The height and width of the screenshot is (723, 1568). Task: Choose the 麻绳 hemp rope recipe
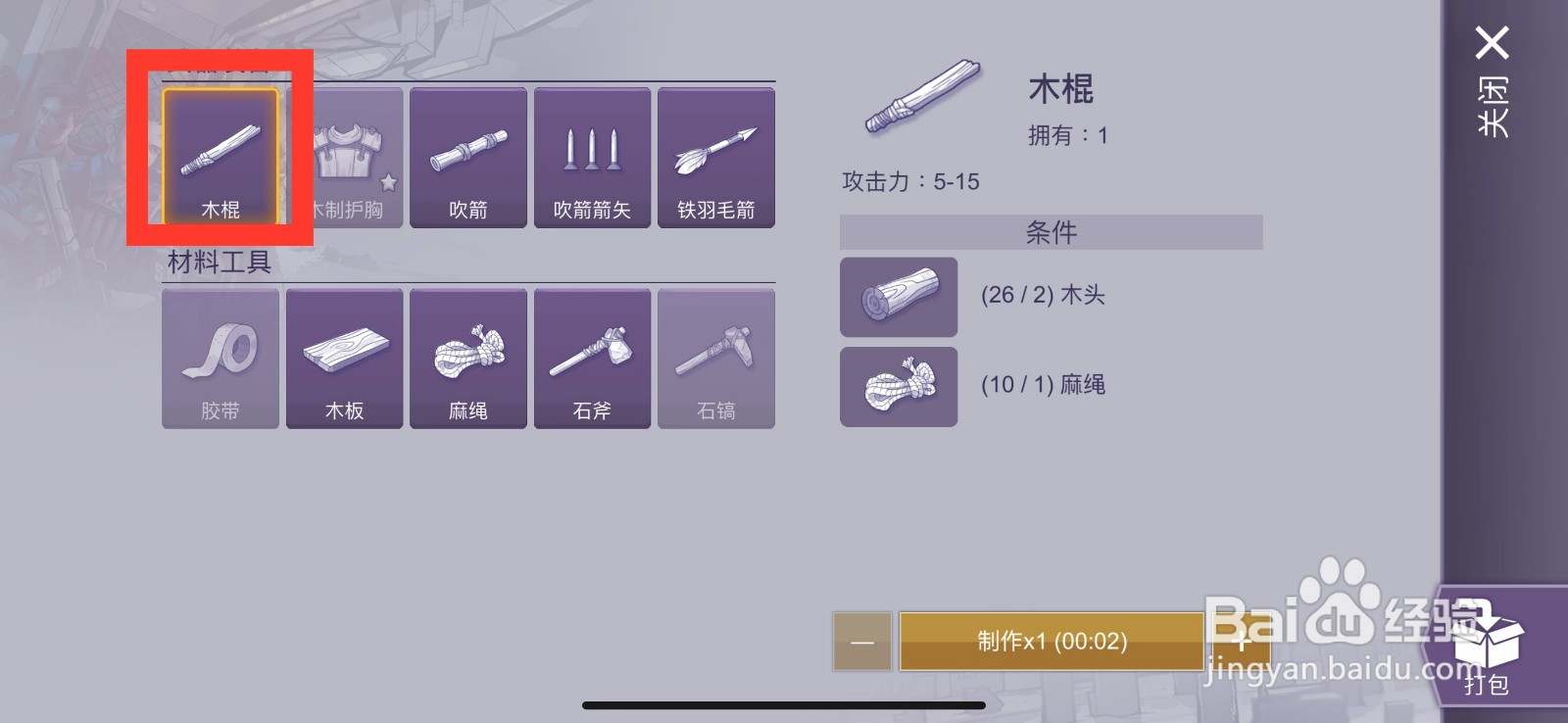click(x=468, y=359)
